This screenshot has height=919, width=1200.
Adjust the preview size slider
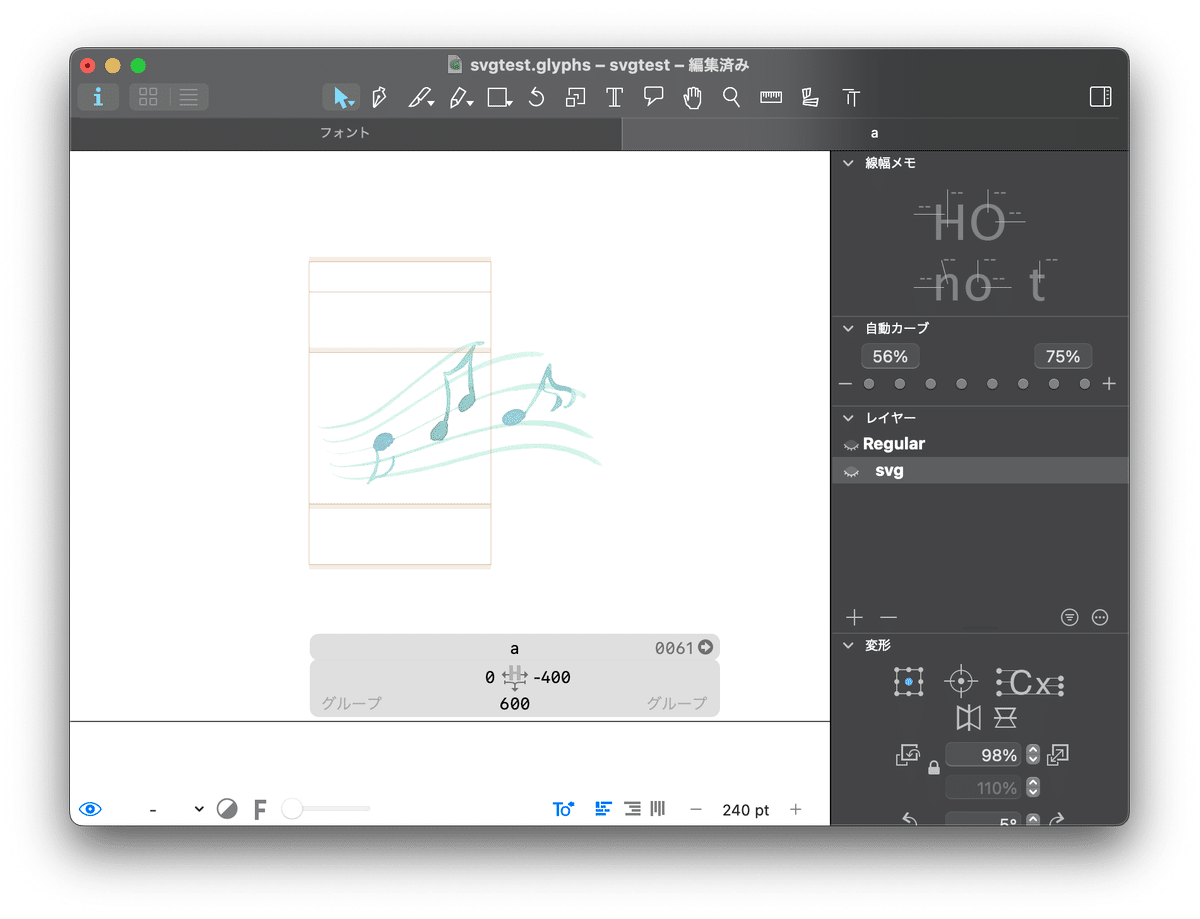click(326, 809)
